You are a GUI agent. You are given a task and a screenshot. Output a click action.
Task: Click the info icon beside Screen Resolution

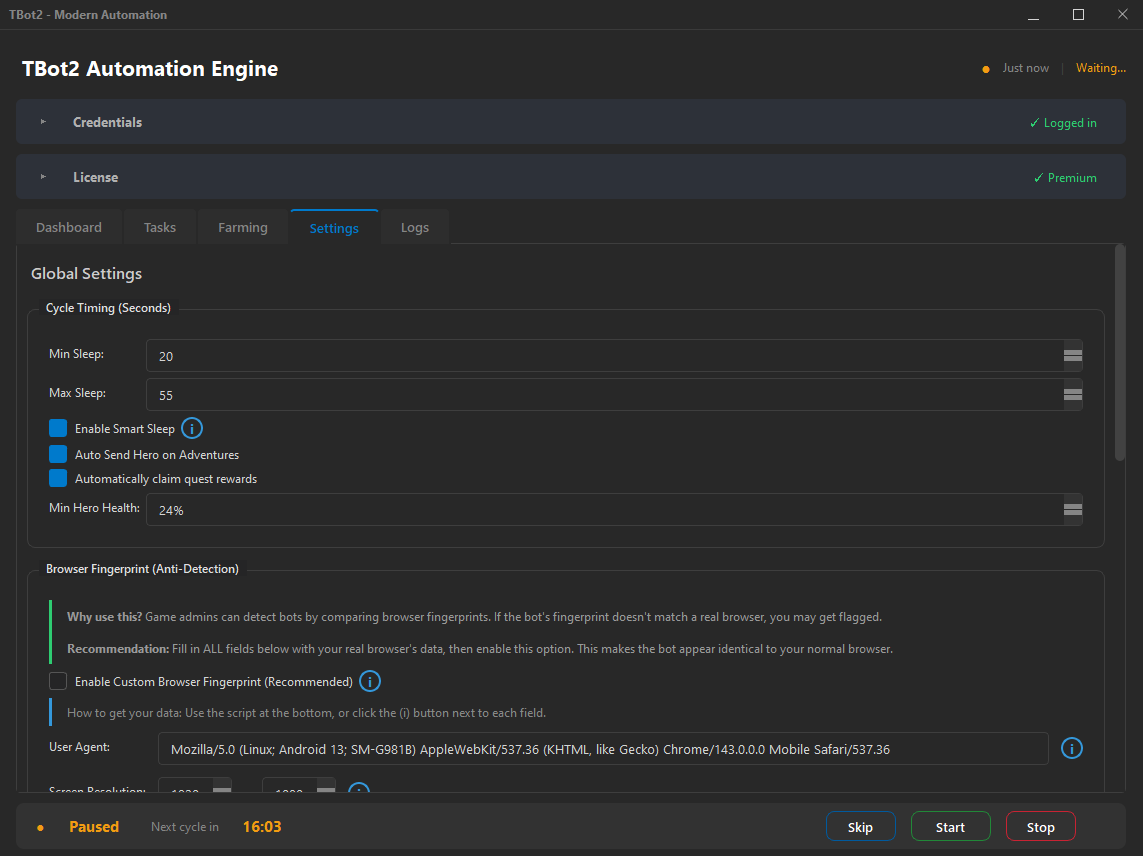point(358,792)
